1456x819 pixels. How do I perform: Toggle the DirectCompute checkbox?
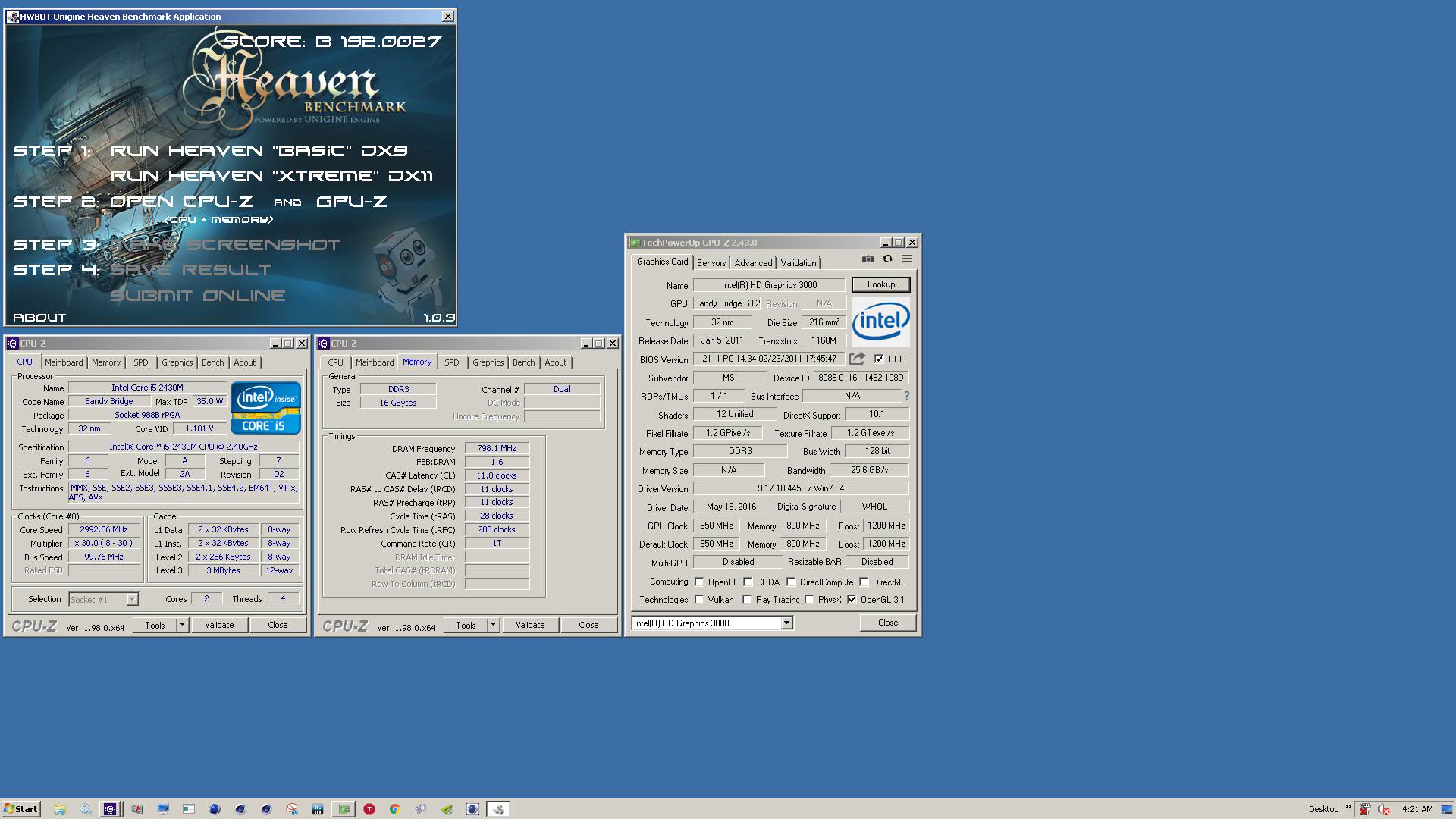tap(791, 582)
